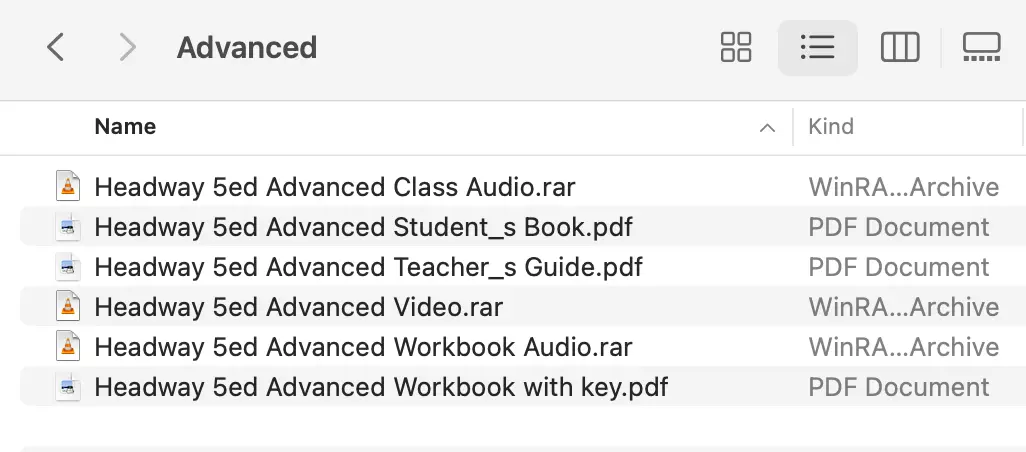Click the VLC icon of Advanced Video.rar
This screenshot has height=452, width=1026.
(x=67, y=307)
